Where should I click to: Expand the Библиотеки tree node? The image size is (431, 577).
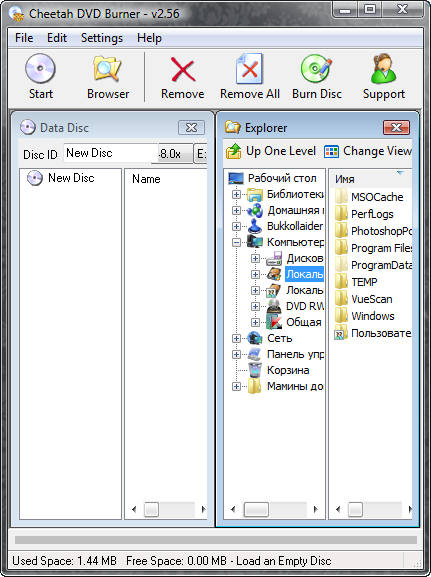coord(236,194)
